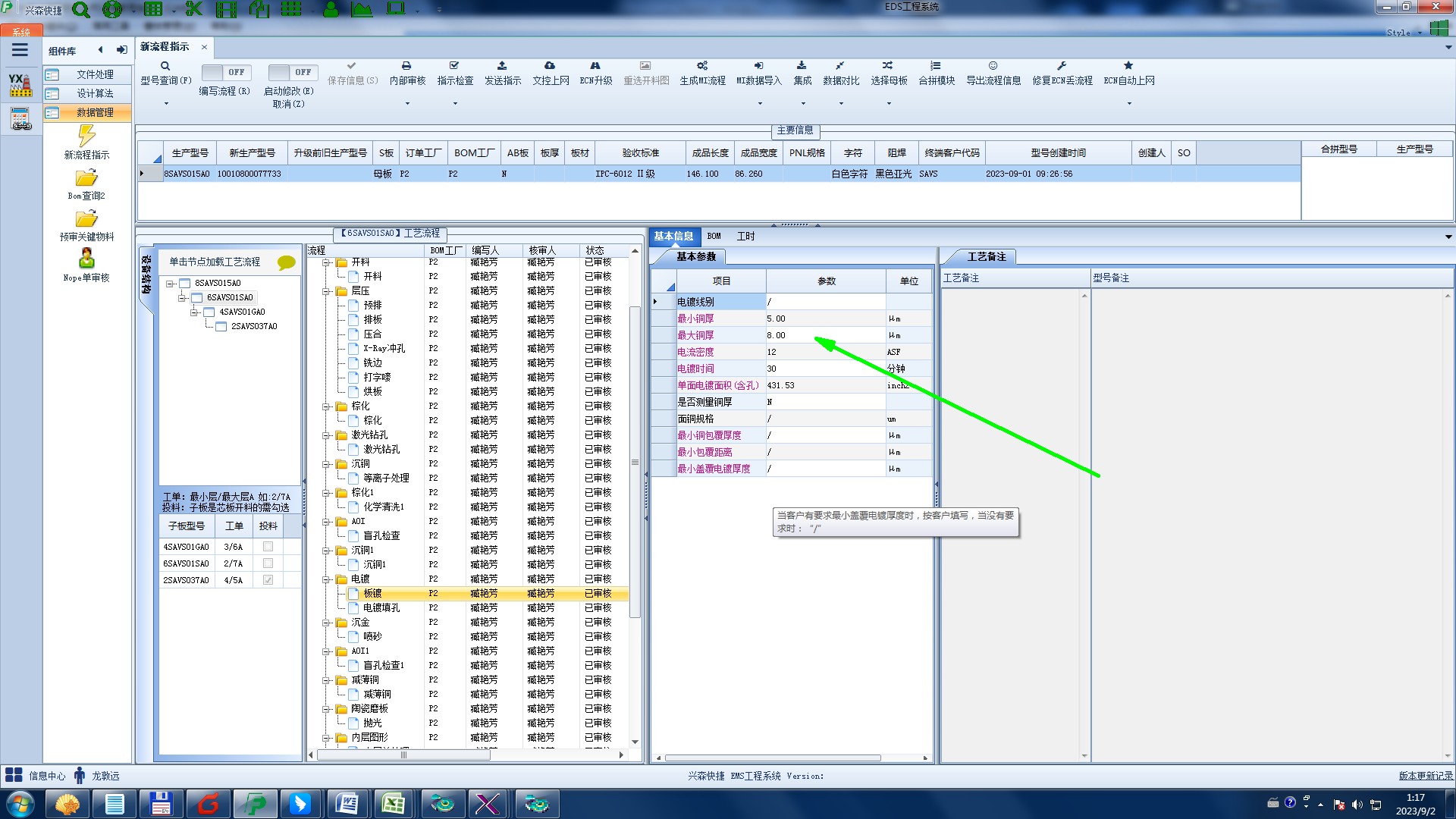Click the ECN升级 toolbar icon

point(595,67)
